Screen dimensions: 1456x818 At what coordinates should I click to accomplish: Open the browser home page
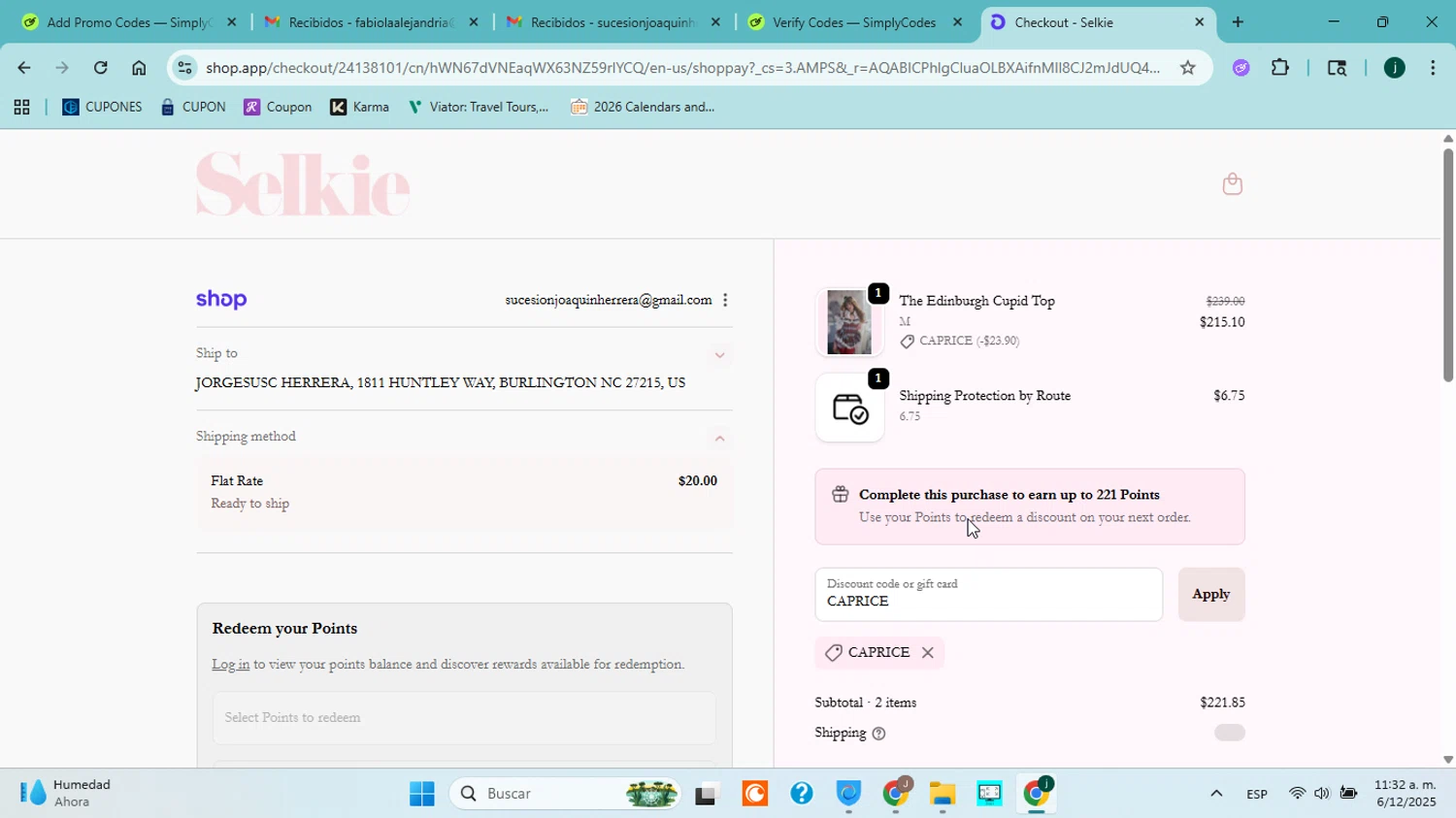tap(139, 68)
